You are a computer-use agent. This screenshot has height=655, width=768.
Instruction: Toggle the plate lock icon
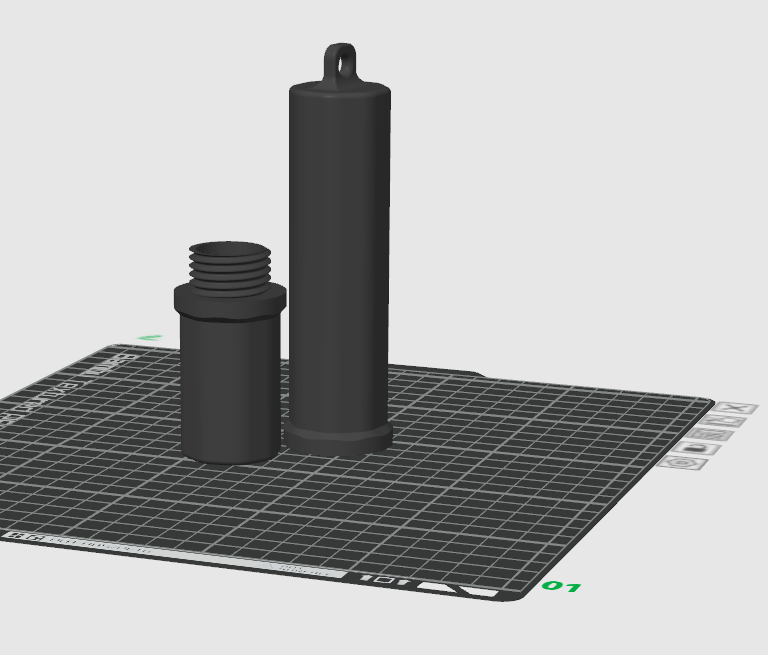696,448
